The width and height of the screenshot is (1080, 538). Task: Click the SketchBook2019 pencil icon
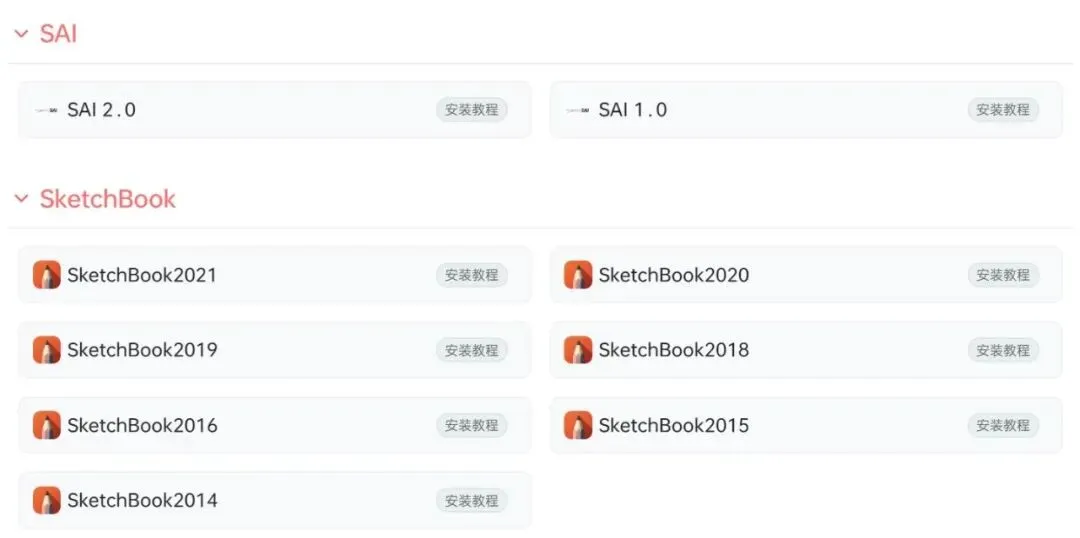pos(46,350)
